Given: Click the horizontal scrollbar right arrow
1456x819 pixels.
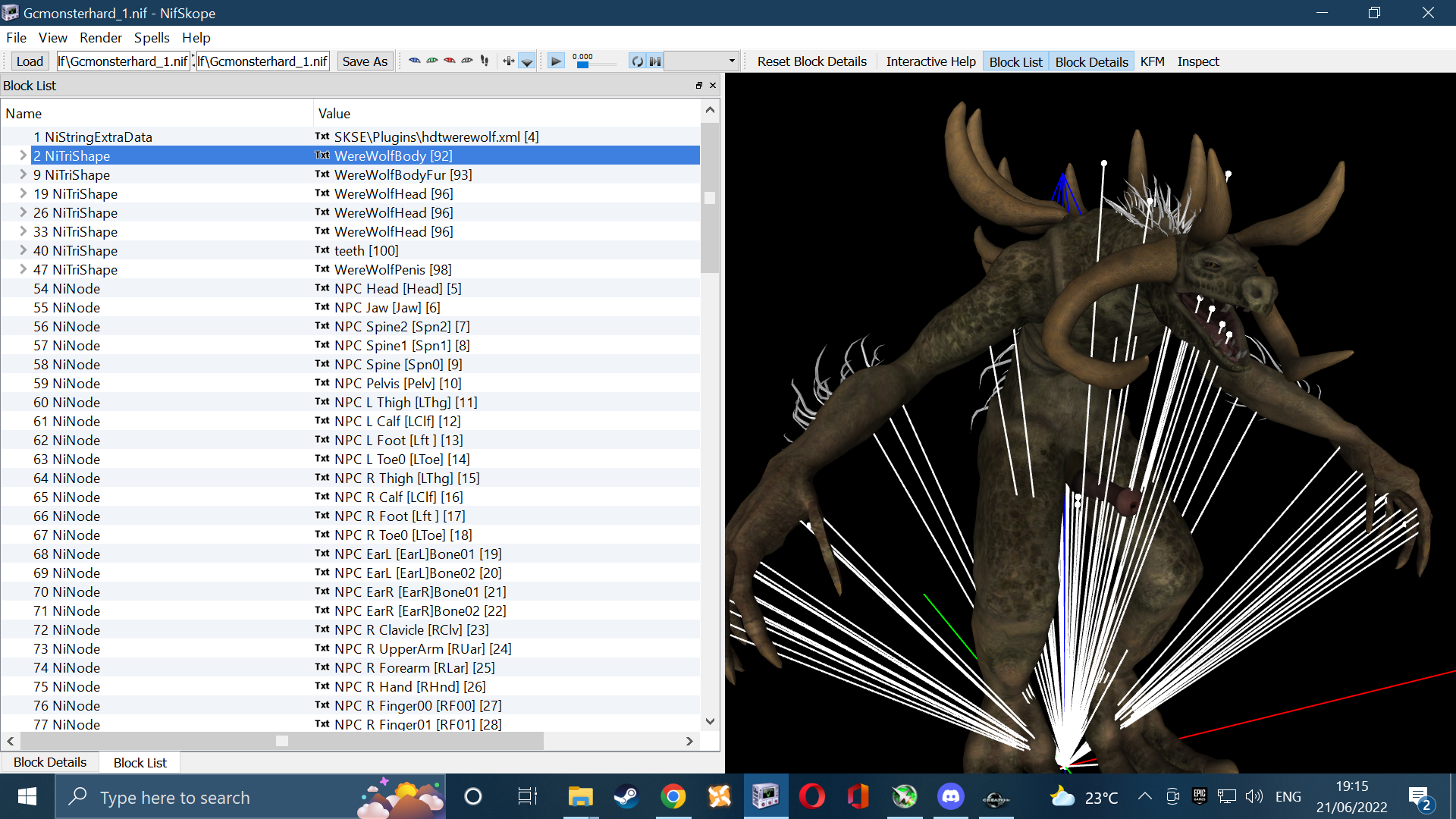Looking at the screenshot, I should 689,741.
